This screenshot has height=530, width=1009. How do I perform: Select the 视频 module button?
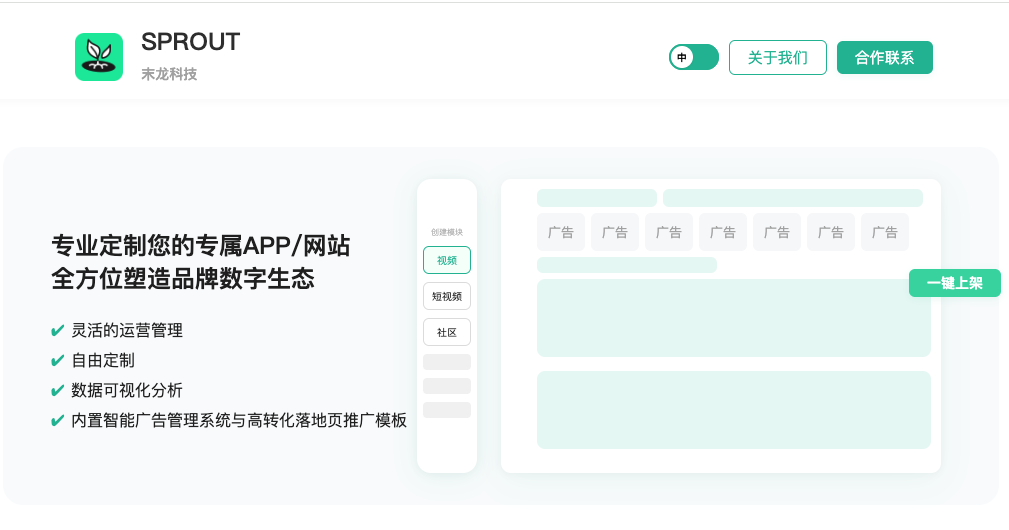click(447, 260)
